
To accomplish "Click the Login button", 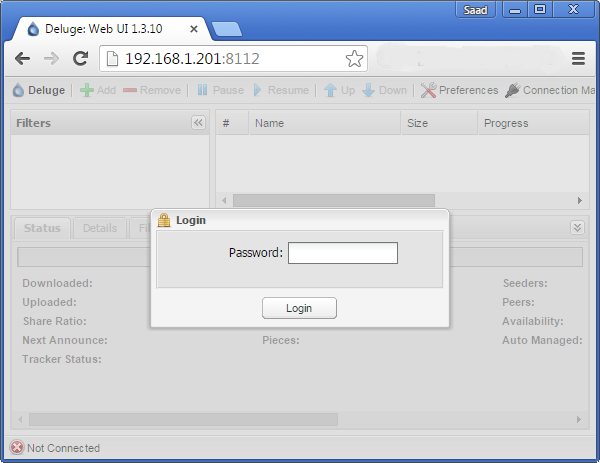I will point(299,308).
